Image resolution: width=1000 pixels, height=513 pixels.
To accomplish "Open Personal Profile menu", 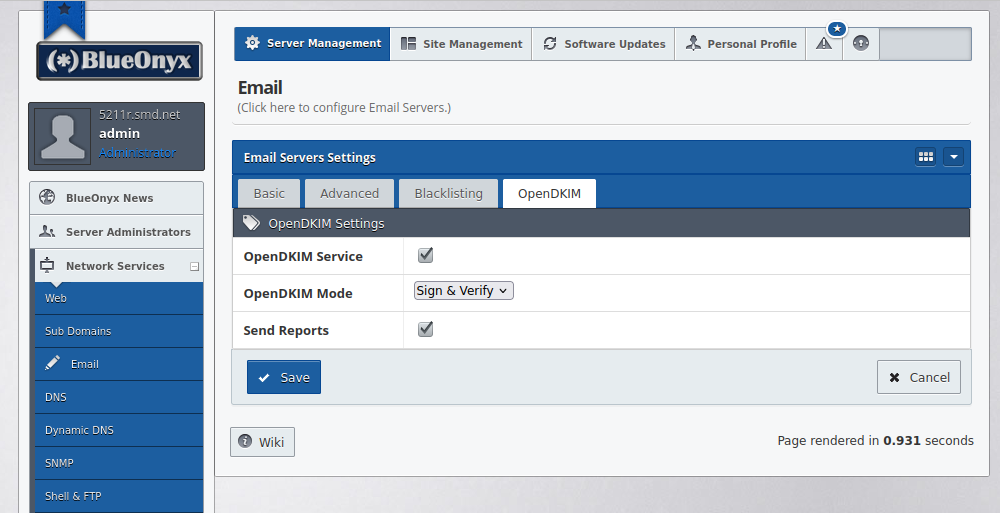I will click(740, 44).
